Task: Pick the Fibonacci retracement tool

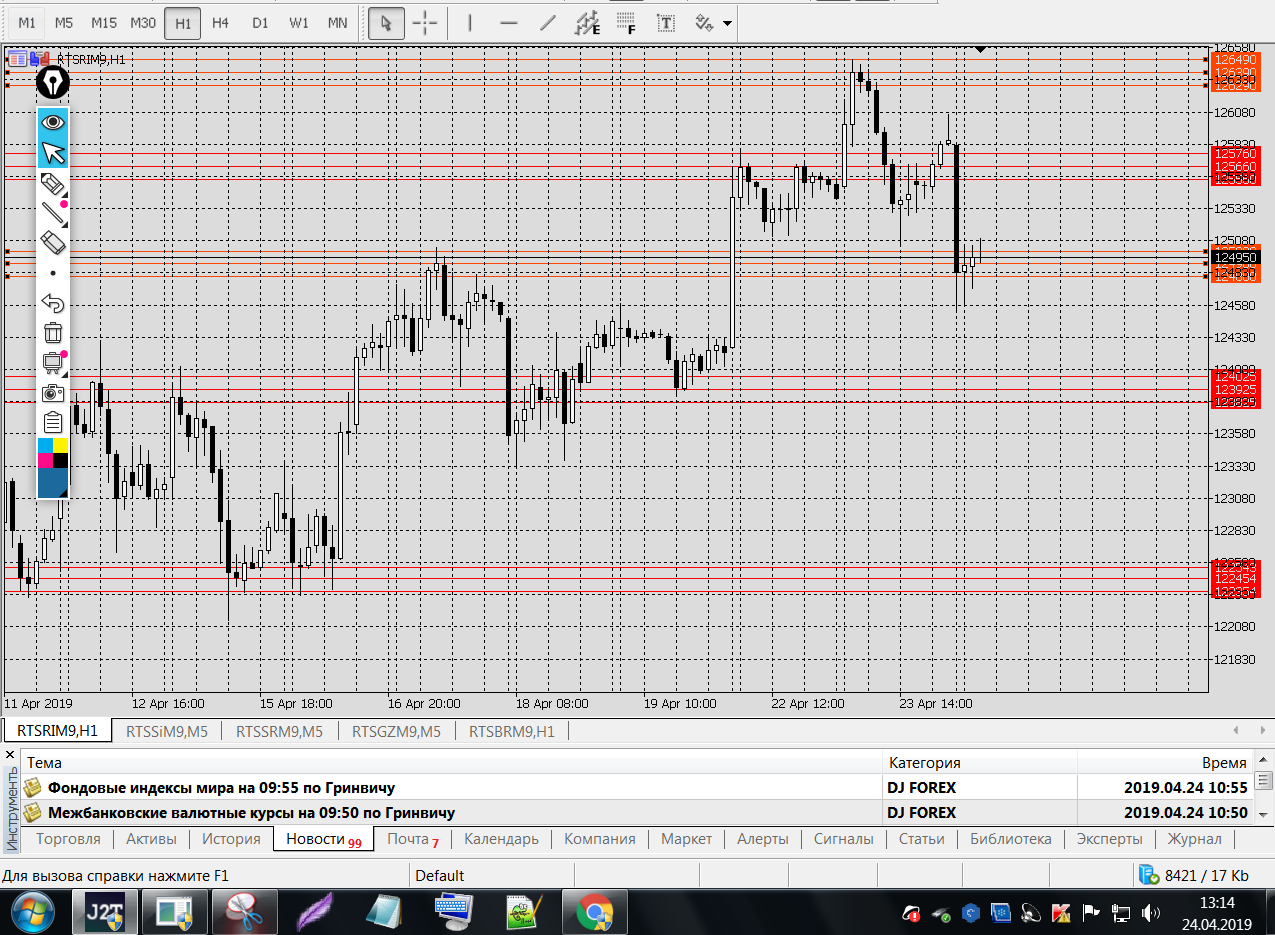Action: [x=626, y=22]
